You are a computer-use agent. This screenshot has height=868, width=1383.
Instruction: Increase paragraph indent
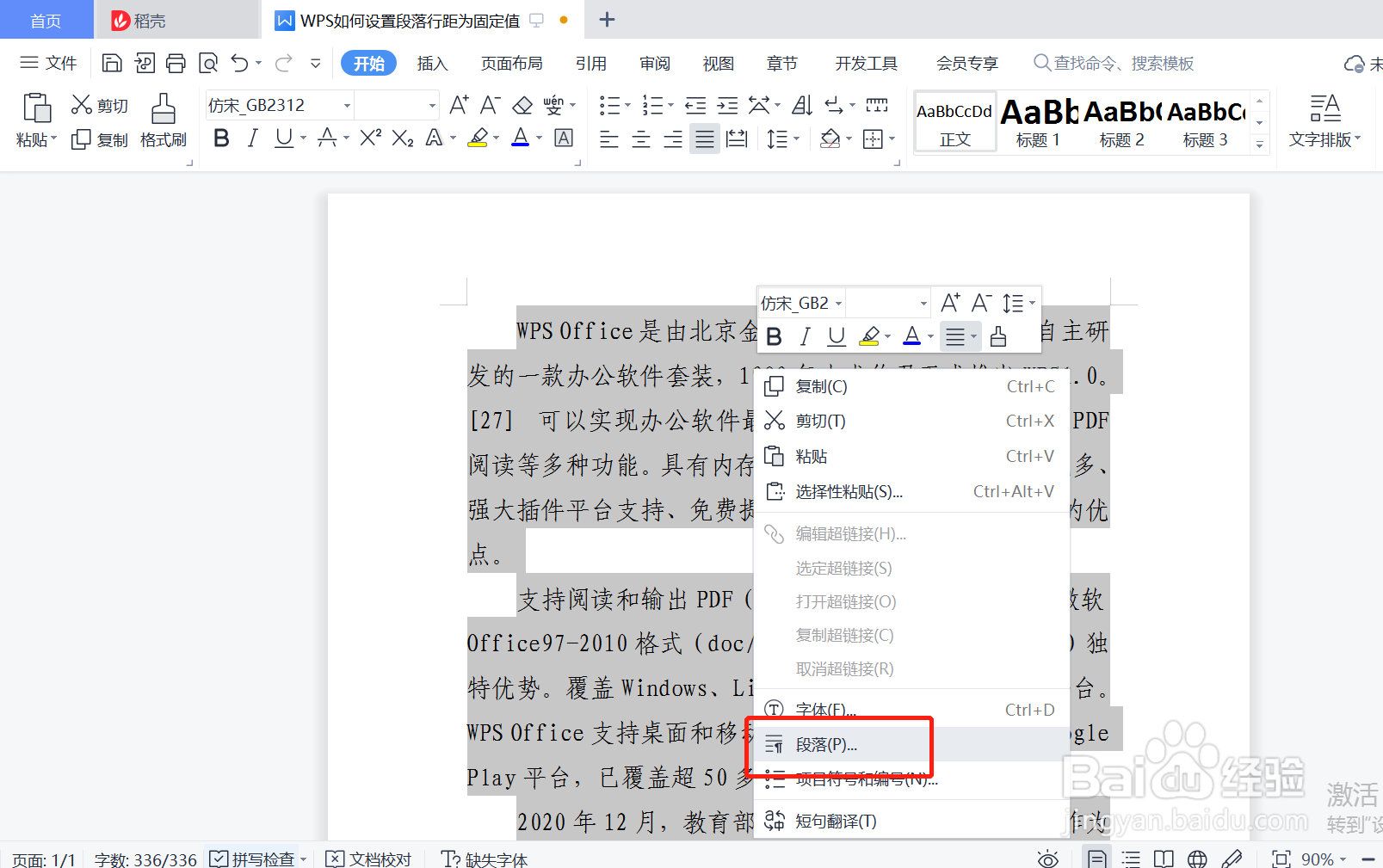(x=728, y=105)
